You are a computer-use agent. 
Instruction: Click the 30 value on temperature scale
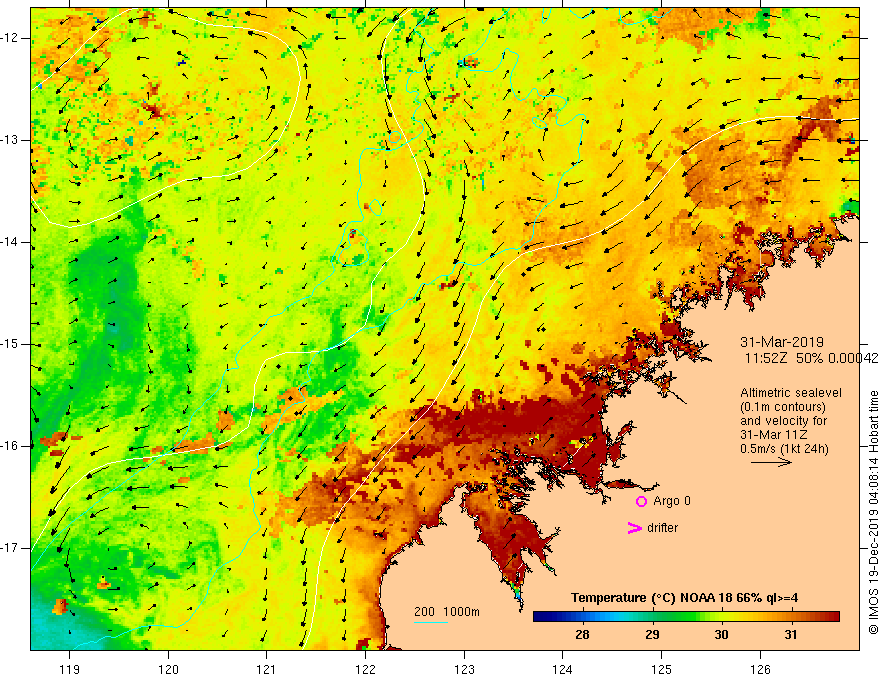point(721,635)
